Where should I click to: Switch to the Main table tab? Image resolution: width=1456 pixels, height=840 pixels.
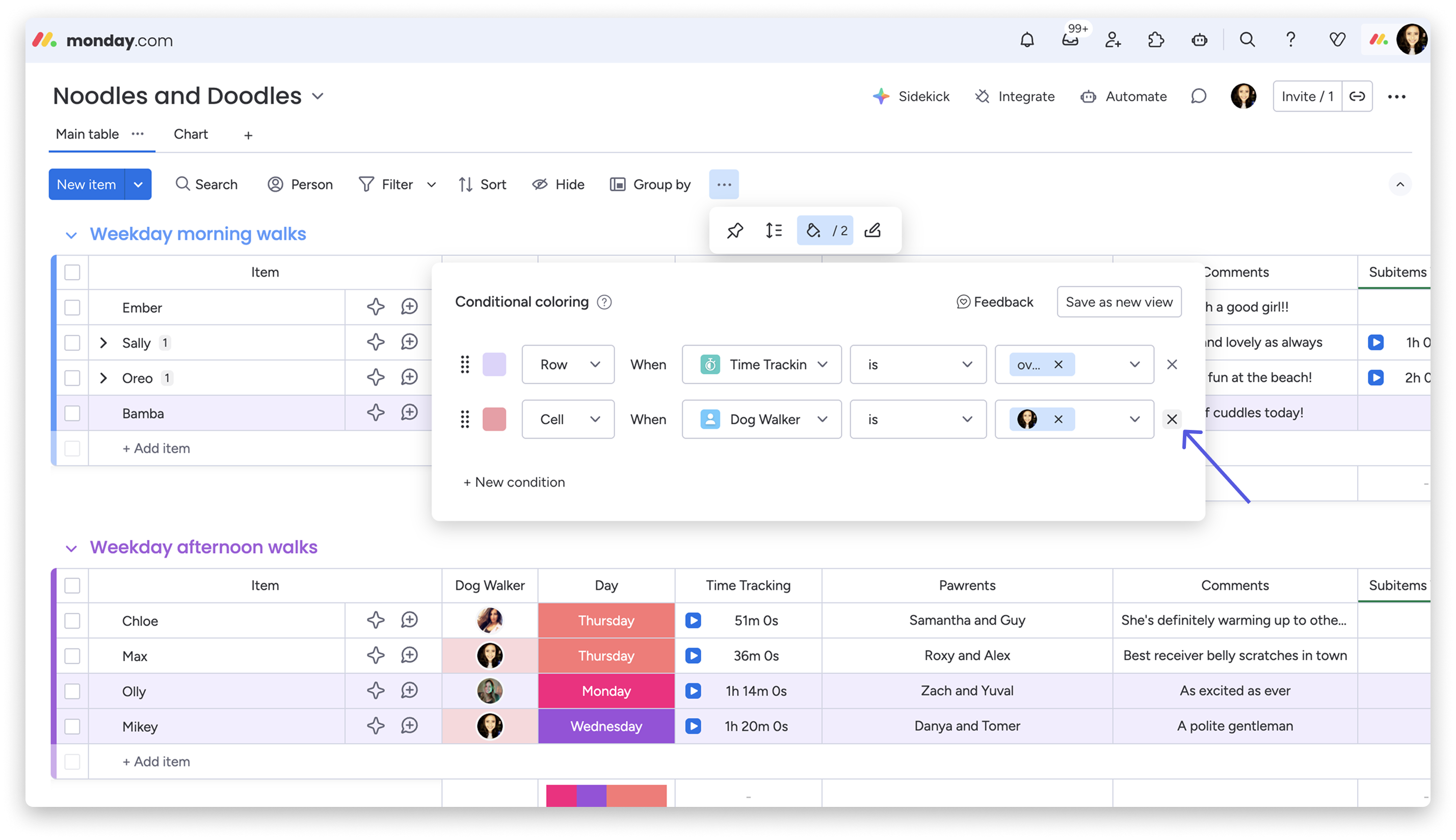(x=87, y=134)
